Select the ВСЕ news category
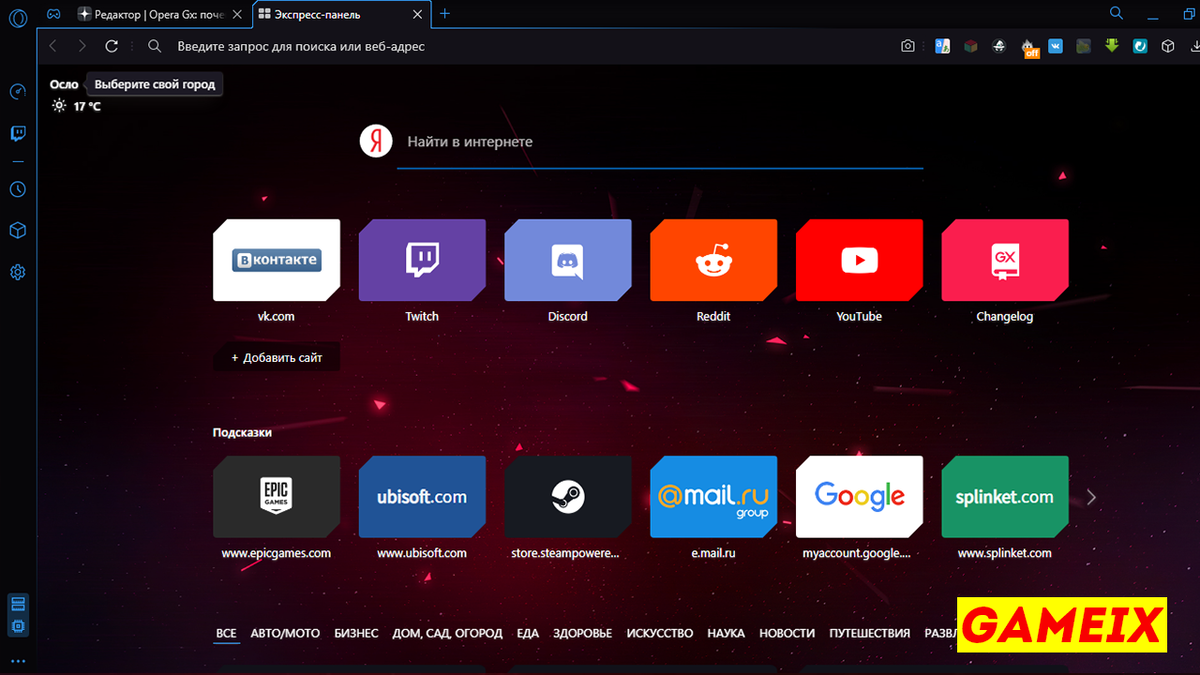1200x675 pixels. pos(226,634)
